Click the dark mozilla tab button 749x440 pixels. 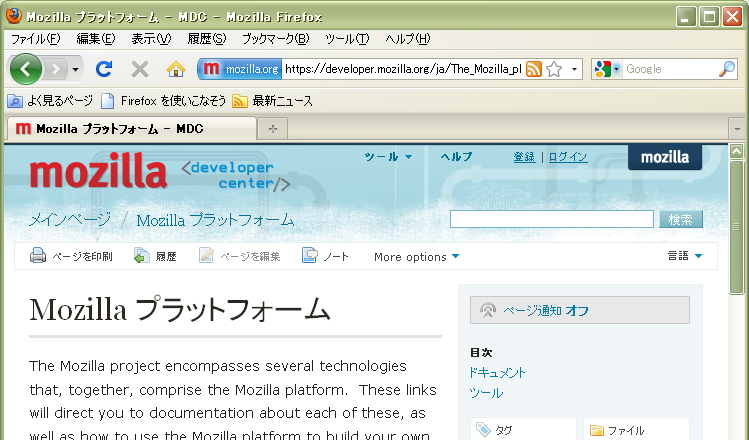click(665, 157)
